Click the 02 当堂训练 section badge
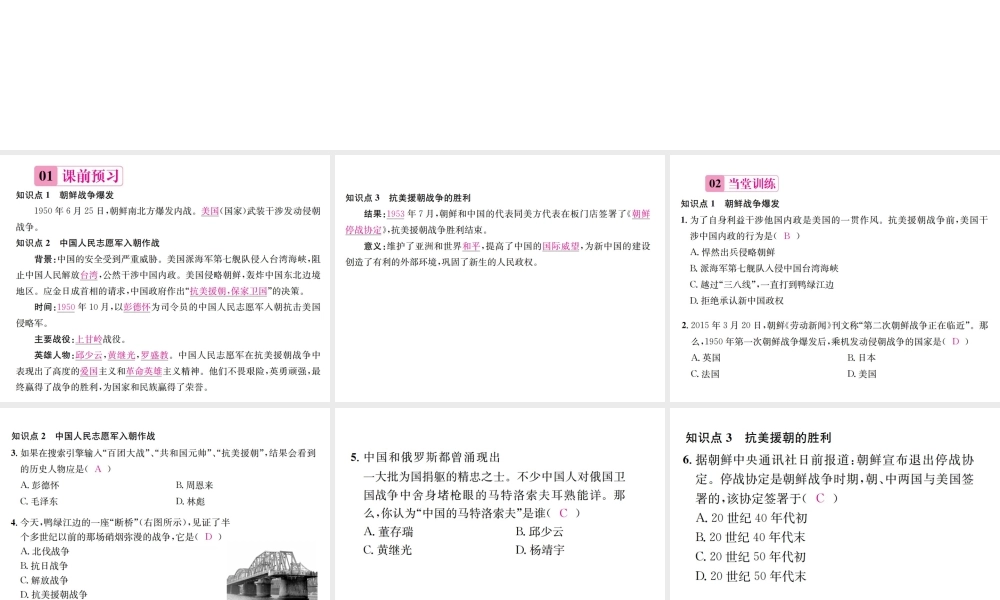The height and width of the screenshot is (600, 1000). click(x=742, y=184)
